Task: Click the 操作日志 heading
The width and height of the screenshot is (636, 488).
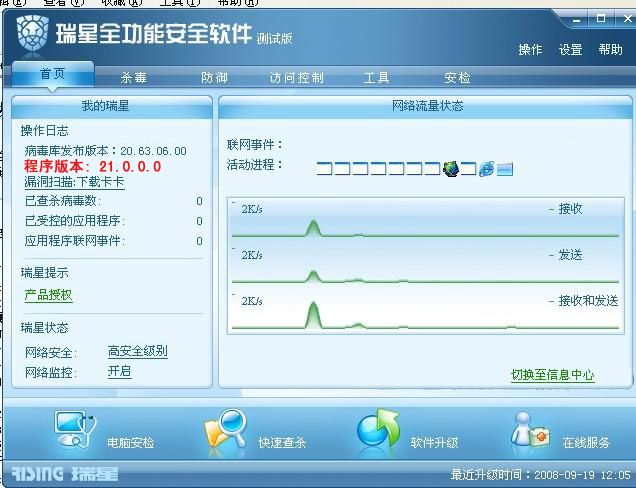Action: tap(45, 131)
